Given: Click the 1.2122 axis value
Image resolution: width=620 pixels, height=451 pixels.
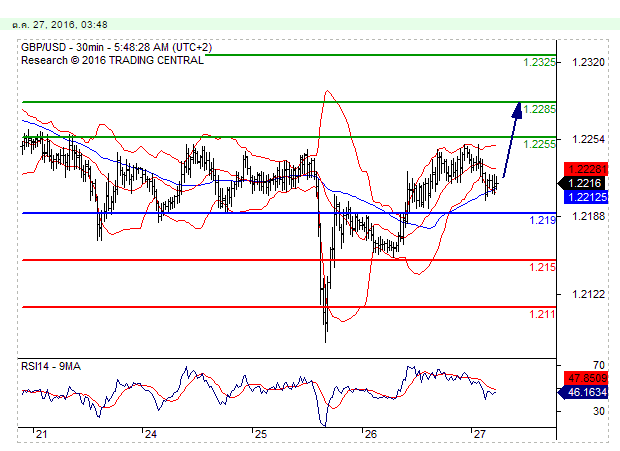Looking at the screenshot, I should click(x=588, y=294).
